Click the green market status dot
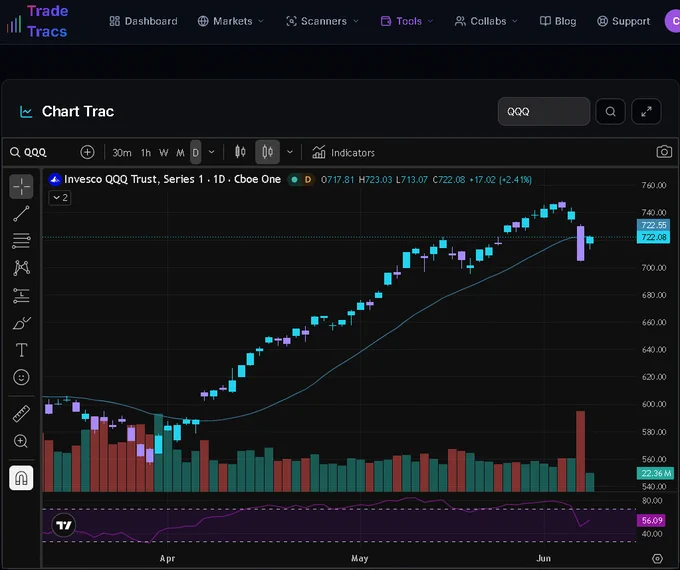Image resolution: width=680 pixels, height=570 pixels. pos(294,180)
